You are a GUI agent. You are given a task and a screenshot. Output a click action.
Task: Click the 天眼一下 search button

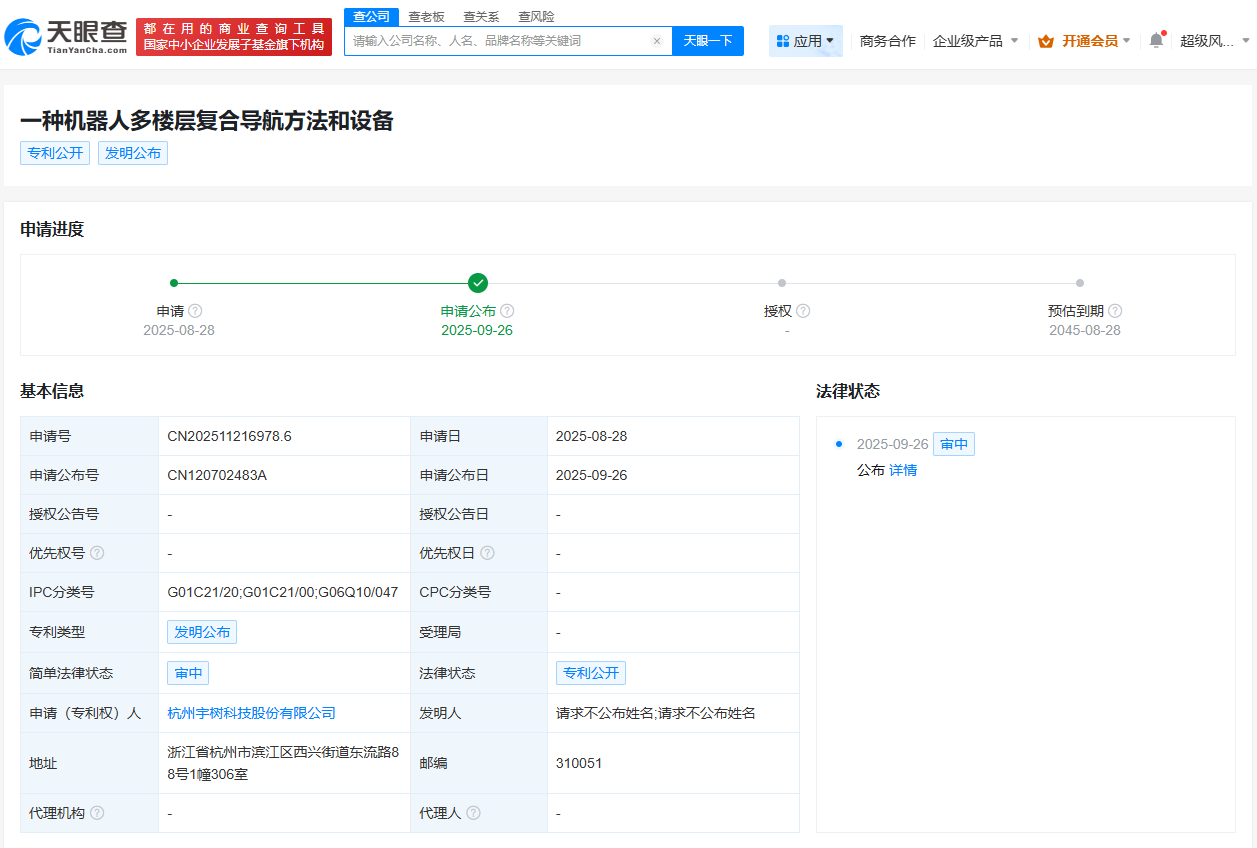click(x=708, y=40)
